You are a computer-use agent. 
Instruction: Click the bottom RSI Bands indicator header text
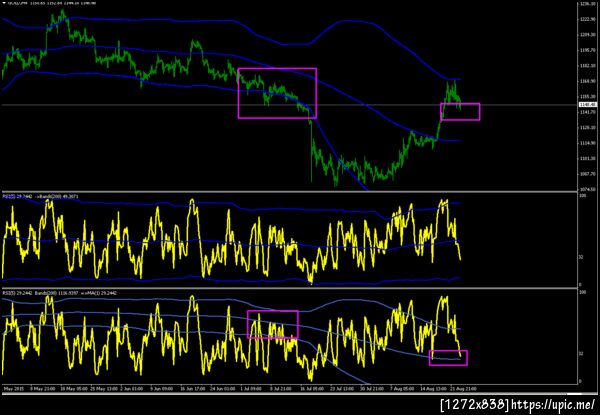(x=59, y=293)
